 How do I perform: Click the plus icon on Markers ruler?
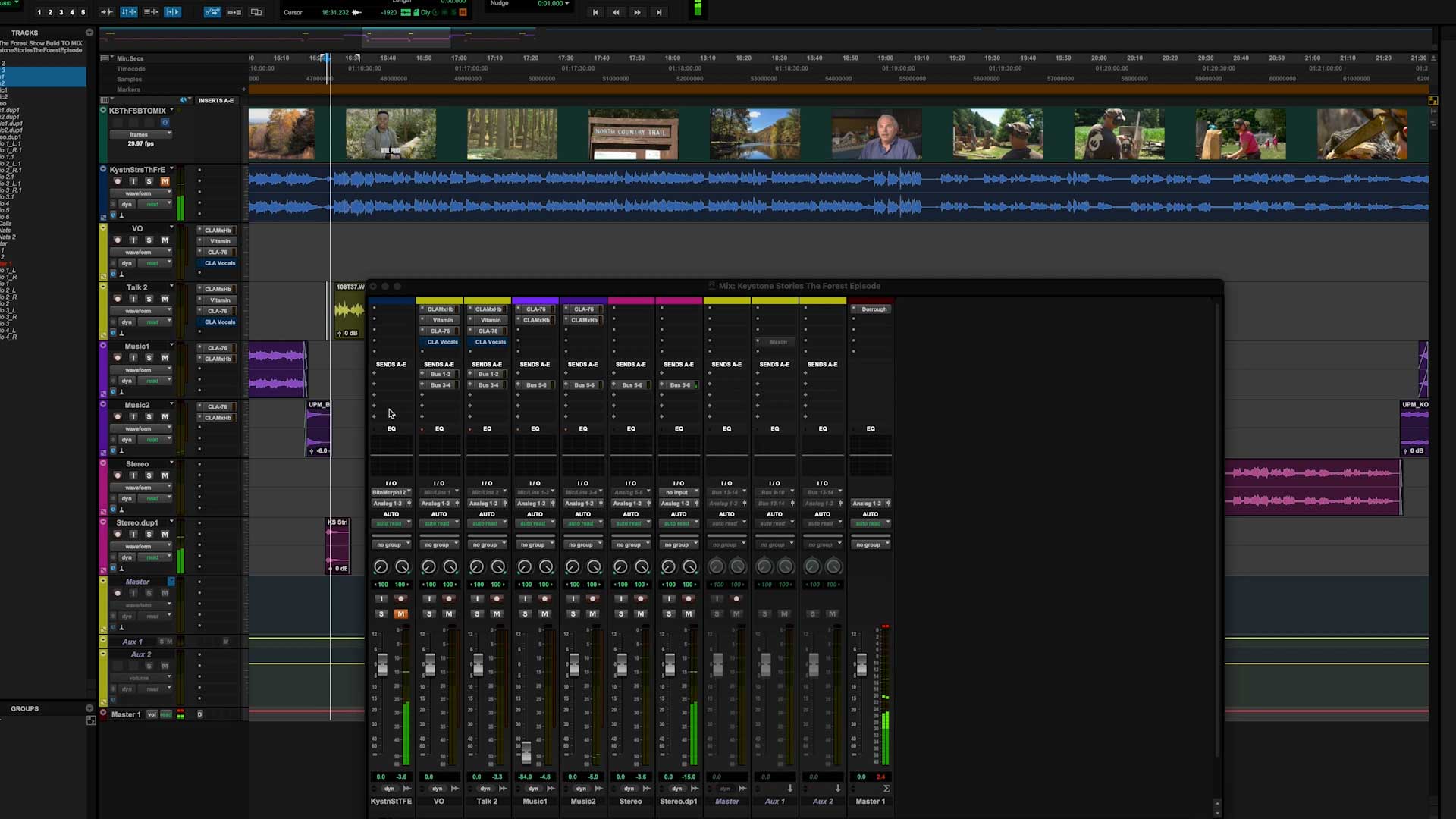243,89
